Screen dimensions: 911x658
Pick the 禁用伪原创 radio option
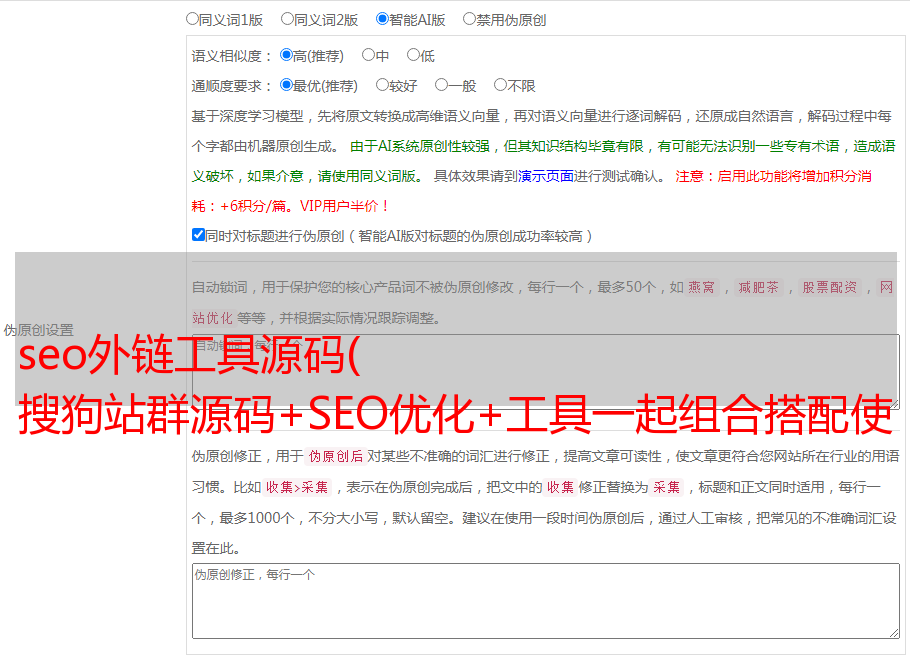tap(469, 19)
